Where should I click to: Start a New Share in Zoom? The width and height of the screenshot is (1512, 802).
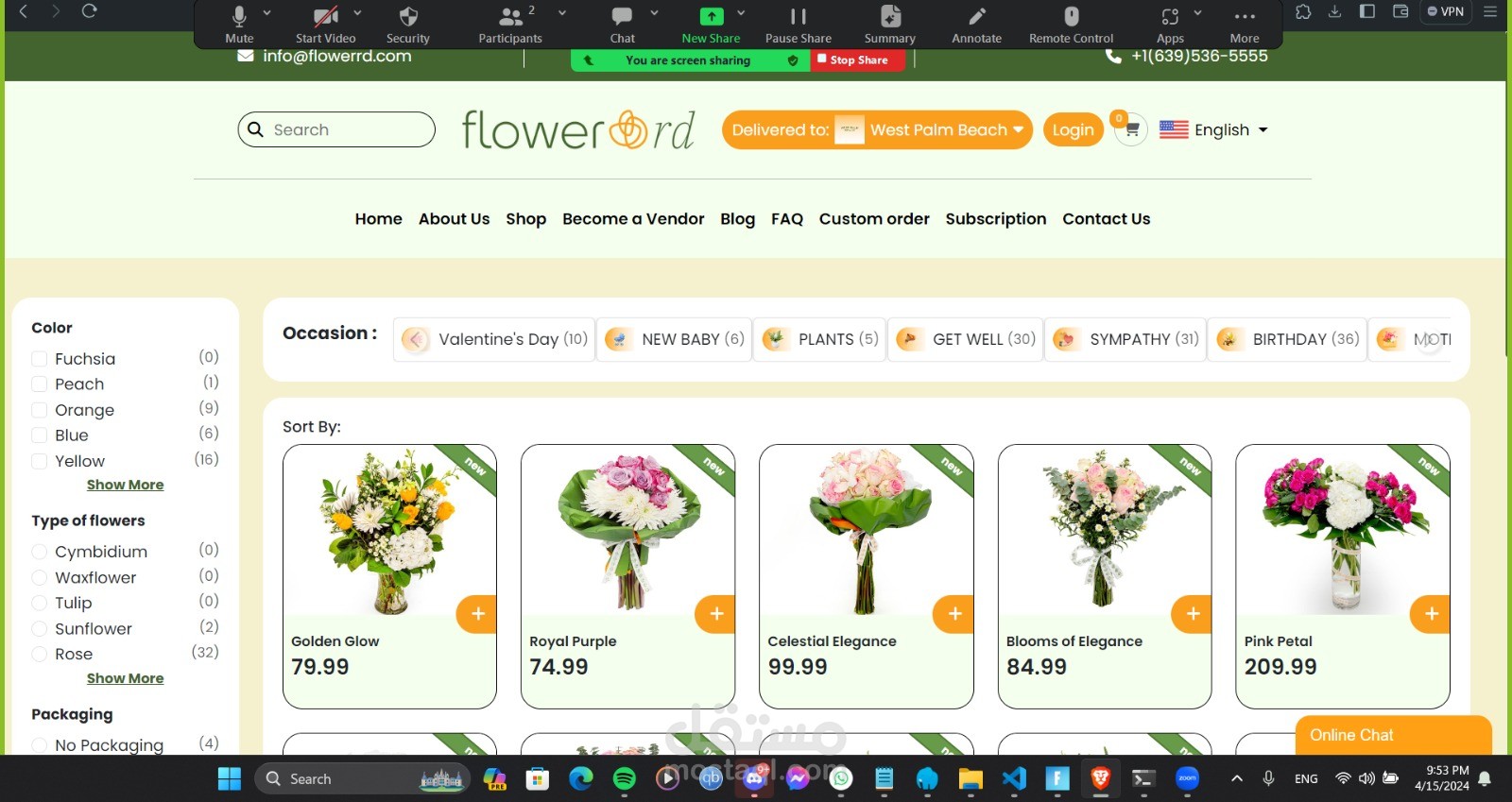coord(711,24)
